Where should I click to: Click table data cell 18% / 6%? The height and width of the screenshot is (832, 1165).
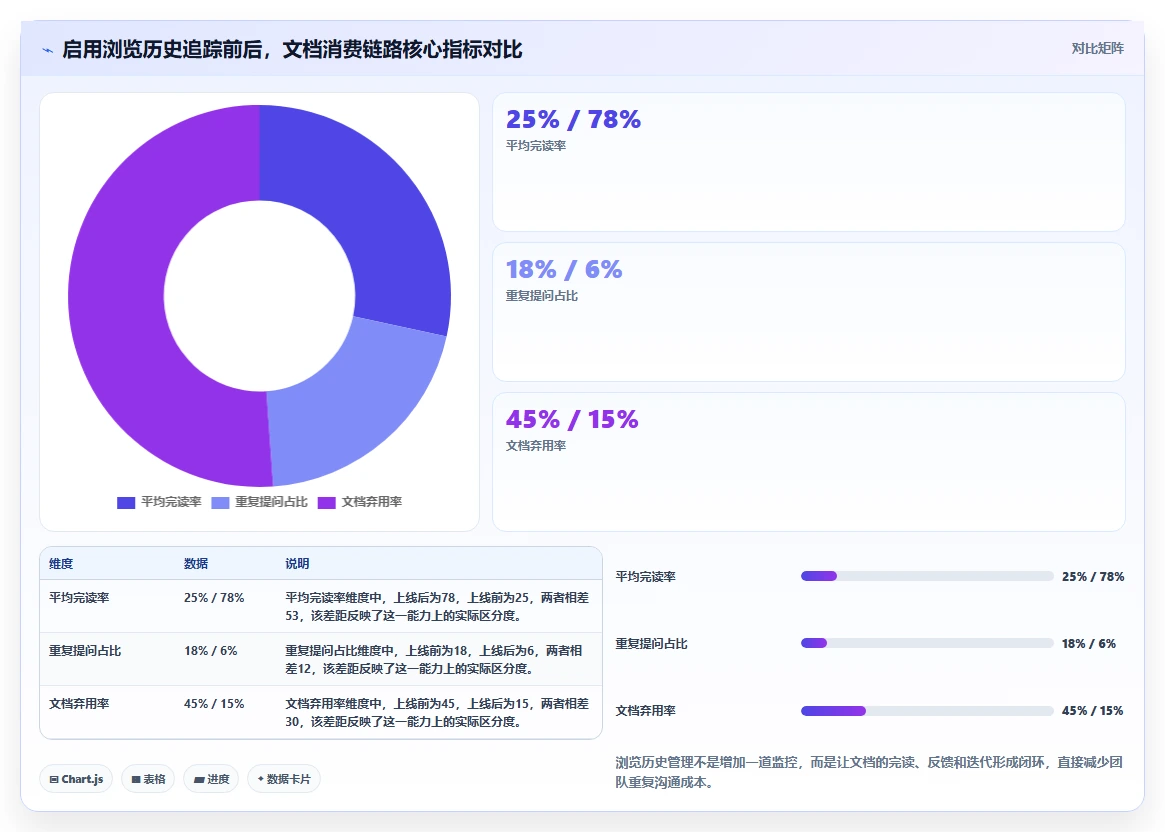210,651
